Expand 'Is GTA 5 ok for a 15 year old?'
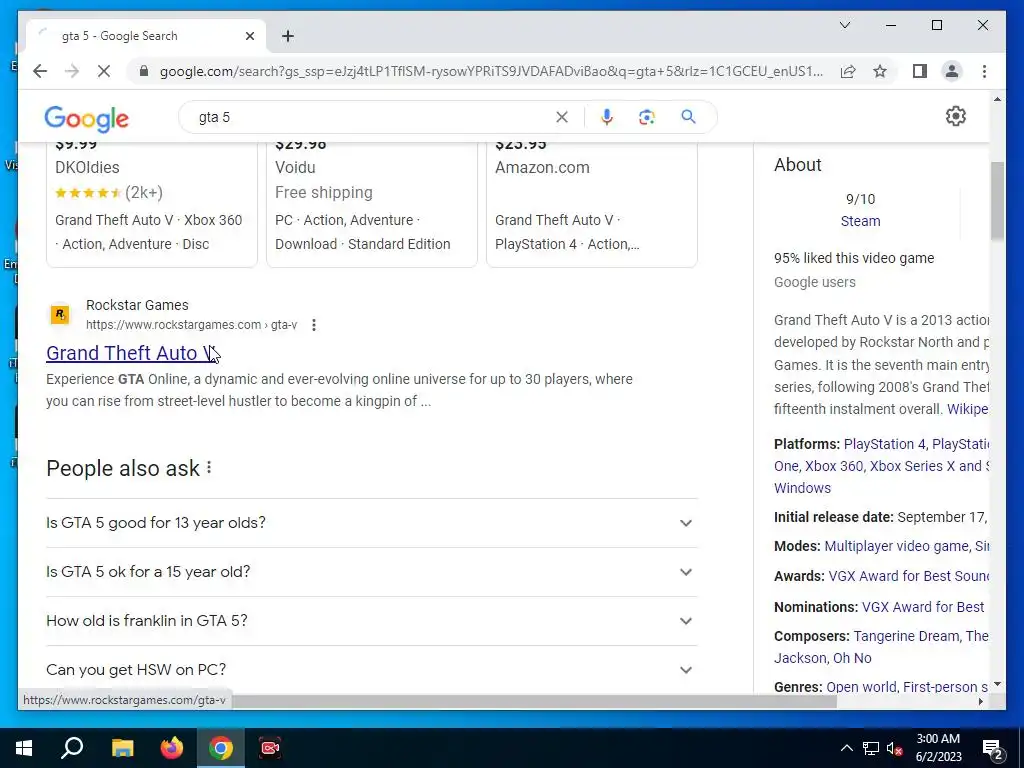 [372, 571]
